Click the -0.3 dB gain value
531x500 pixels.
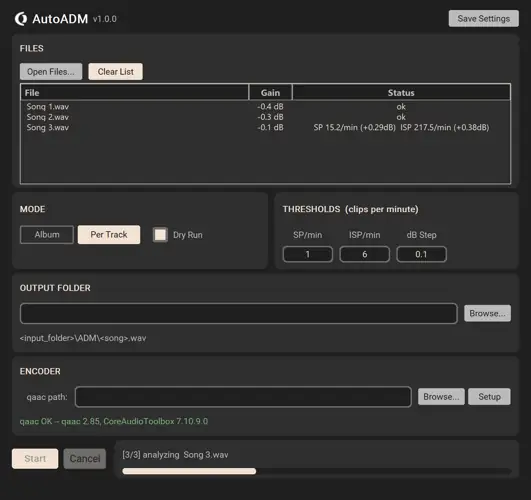pyautogui.click(x=270, y=117)
